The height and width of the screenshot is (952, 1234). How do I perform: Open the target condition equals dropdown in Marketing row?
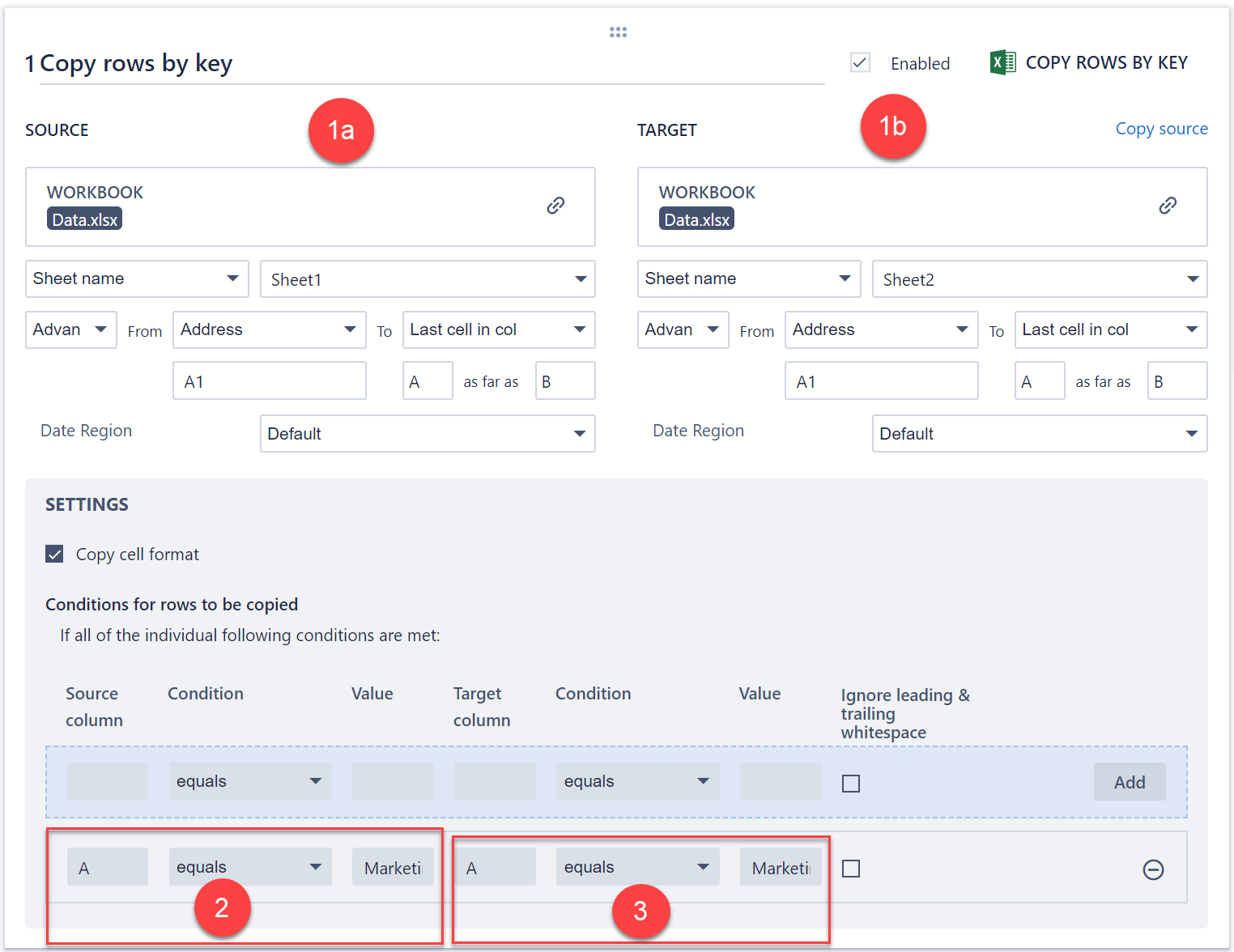tap(637, 867)
